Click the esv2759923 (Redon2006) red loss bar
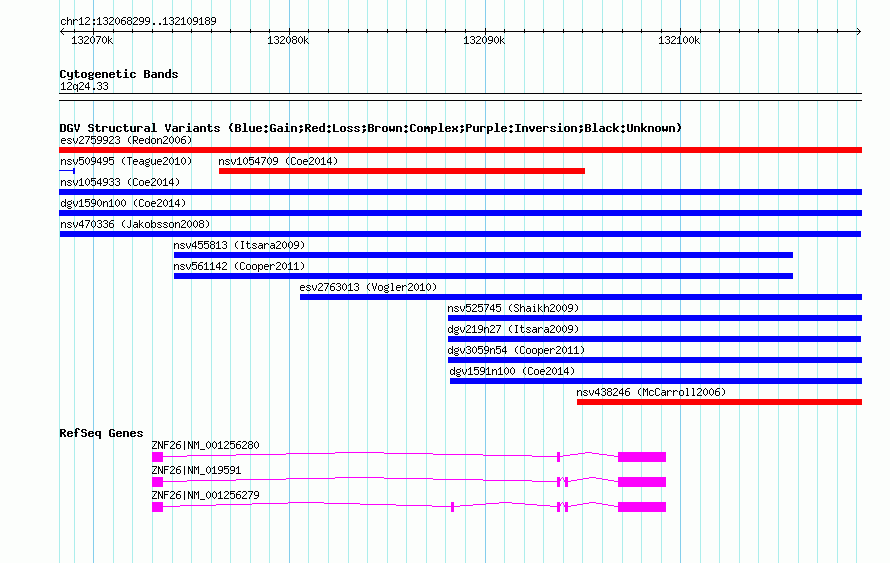 [x=460, y=150]
